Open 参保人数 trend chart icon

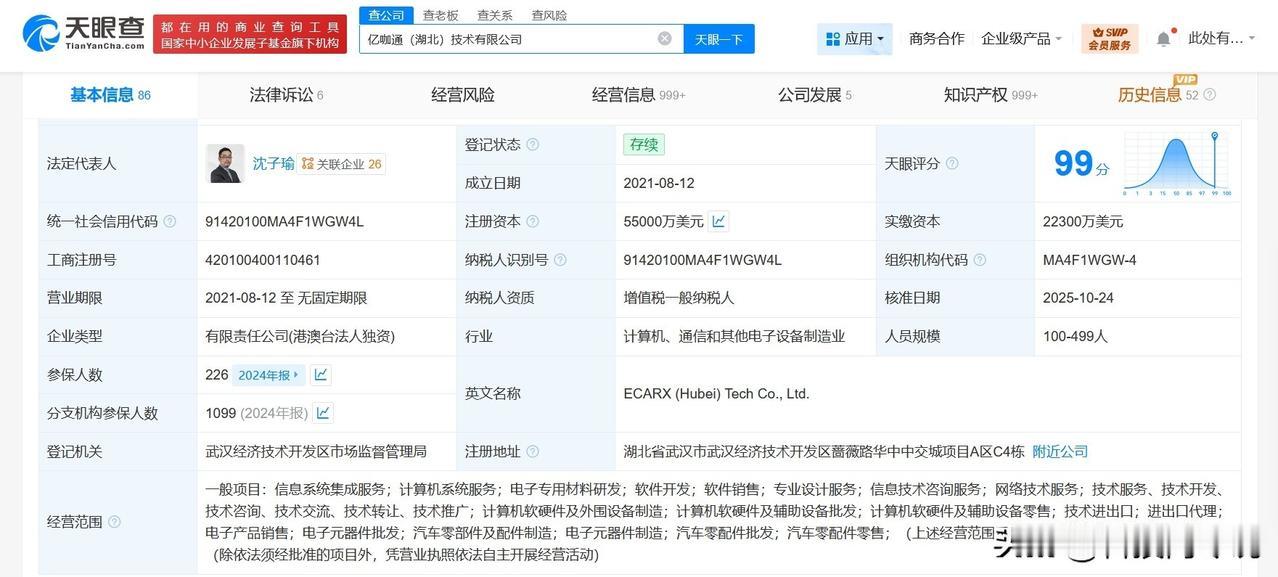pos(320,375)
